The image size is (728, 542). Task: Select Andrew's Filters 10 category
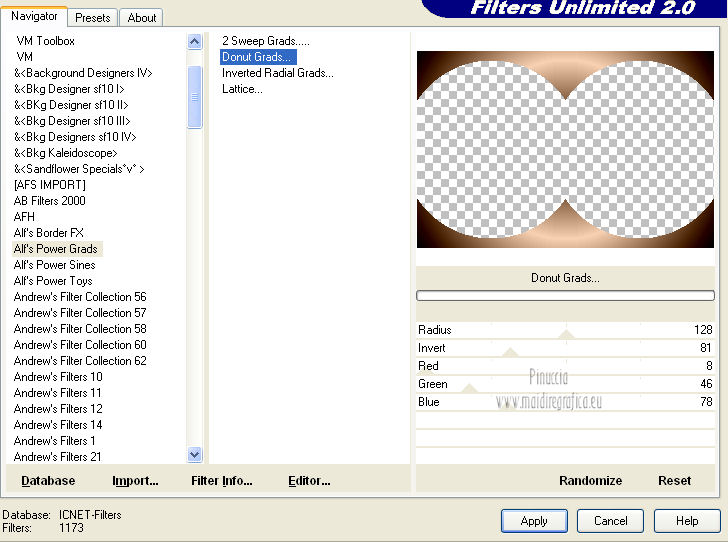(58, 377)
